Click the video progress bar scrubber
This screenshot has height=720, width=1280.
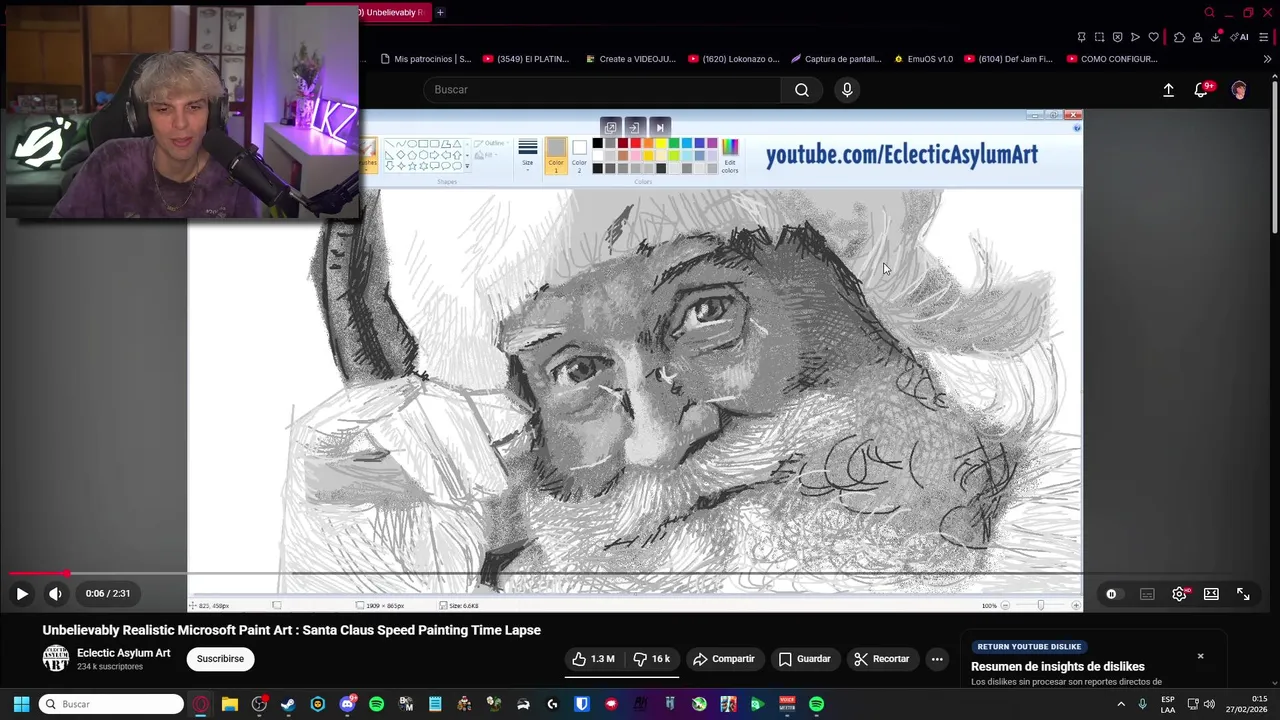pos(66,574)
